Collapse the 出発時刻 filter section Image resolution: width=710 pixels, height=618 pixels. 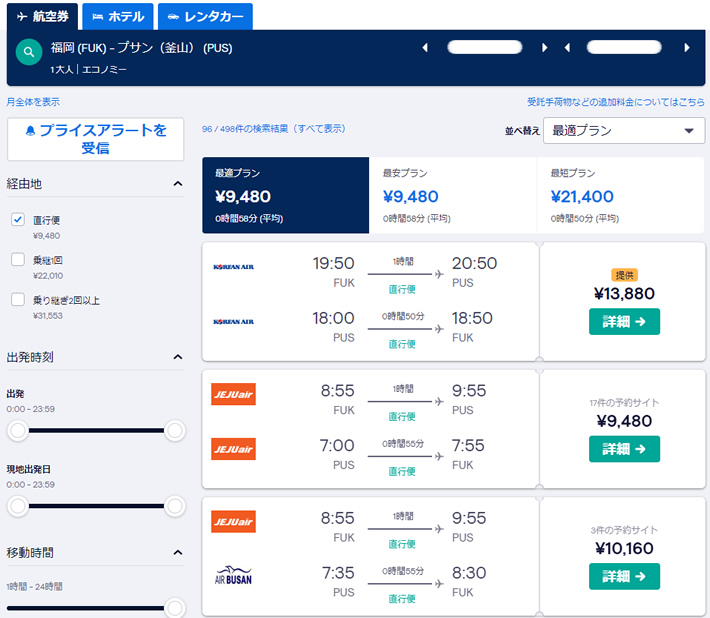pos(178,357)
